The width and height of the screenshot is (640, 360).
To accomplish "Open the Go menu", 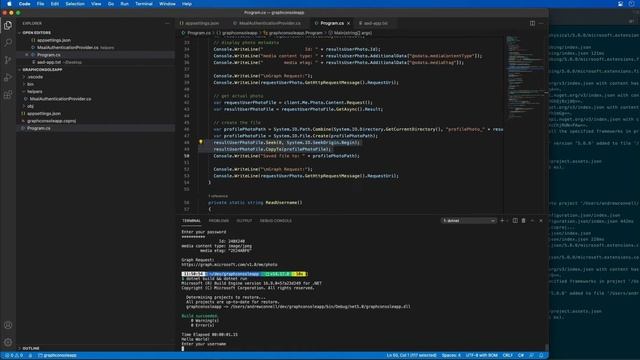I will tap(111, 4).
